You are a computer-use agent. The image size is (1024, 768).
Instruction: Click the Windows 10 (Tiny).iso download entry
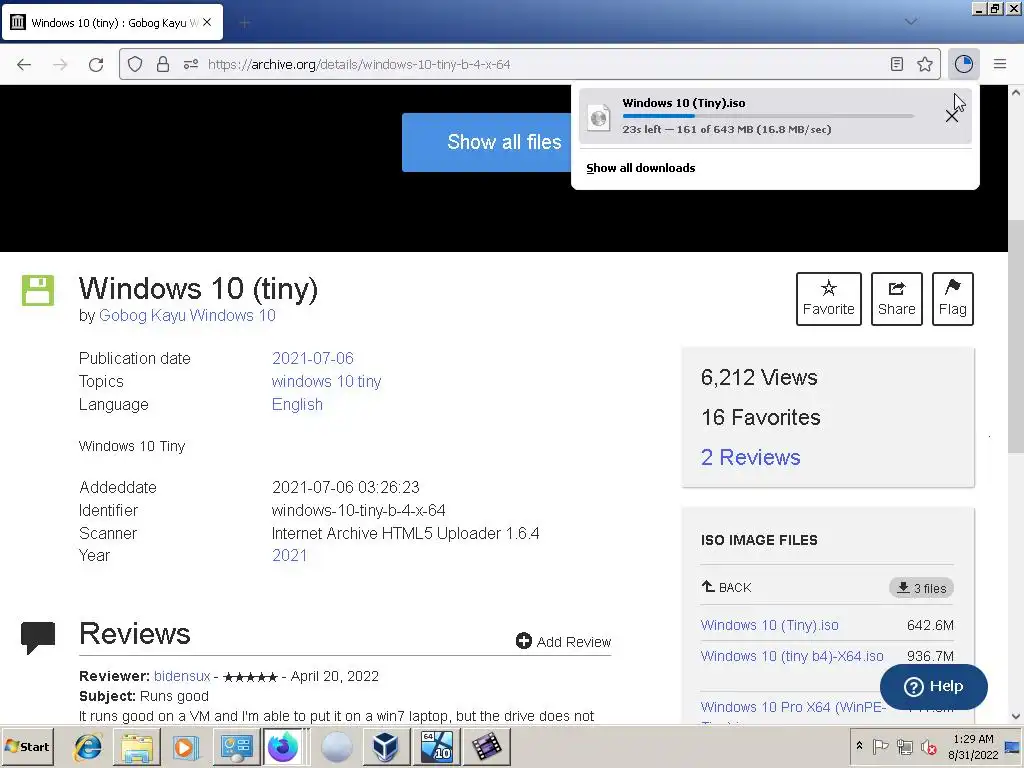775,116
